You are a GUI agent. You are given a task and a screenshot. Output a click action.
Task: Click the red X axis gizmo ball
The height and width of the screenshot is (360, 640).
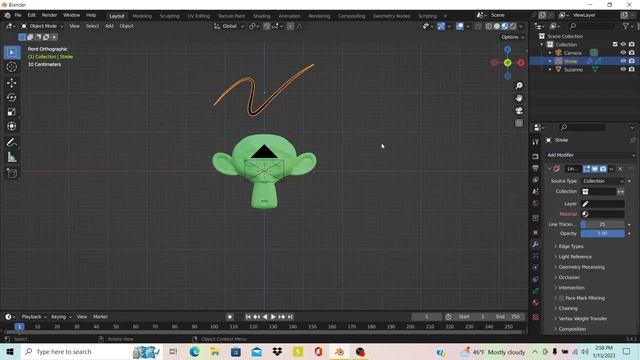pos(521,63)
